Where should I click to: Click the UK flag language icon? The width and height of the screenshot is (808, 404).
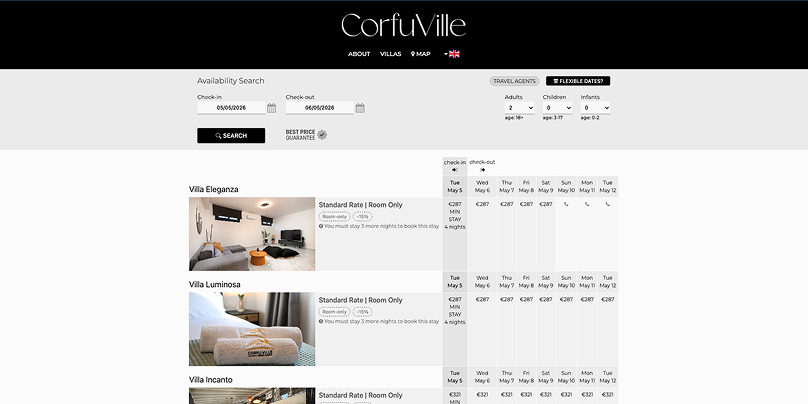point(454,54)
